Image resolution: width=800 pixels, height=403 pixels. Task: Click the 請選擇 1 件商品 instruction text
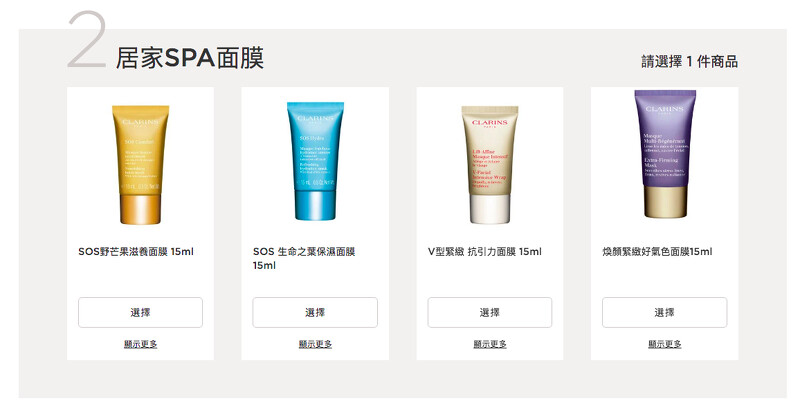pyautogui.click(x=689, y=62)
